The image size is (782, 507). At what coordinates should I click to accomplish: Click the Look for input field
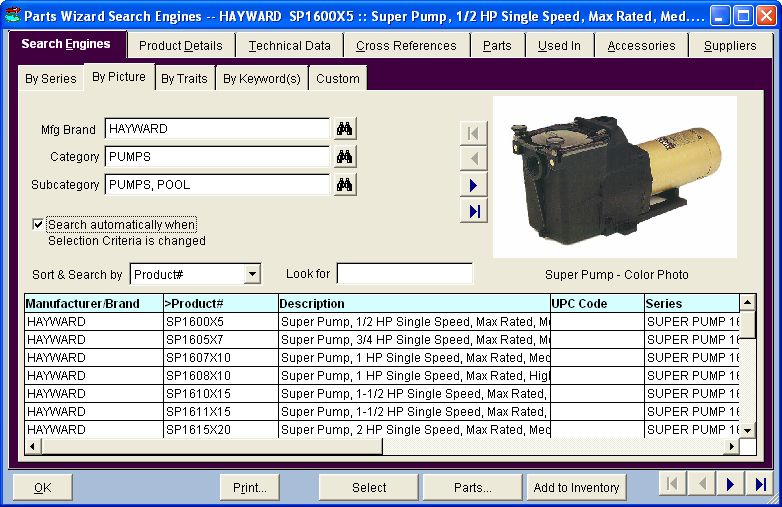pos(404,273)
